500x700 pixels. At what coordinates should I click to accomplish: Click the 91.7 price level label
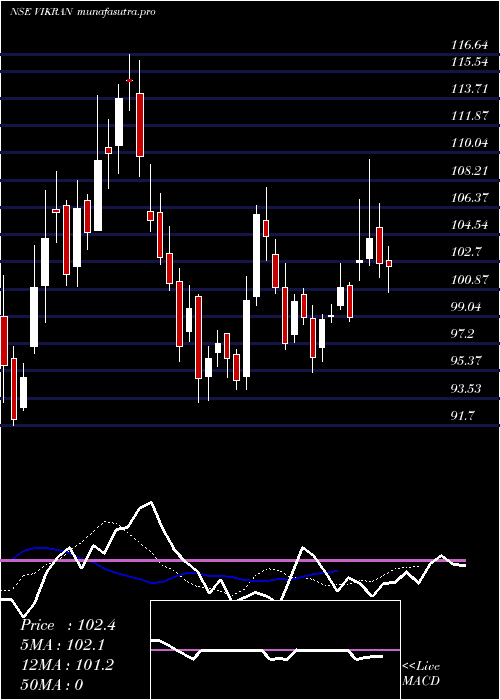(463, 416)
